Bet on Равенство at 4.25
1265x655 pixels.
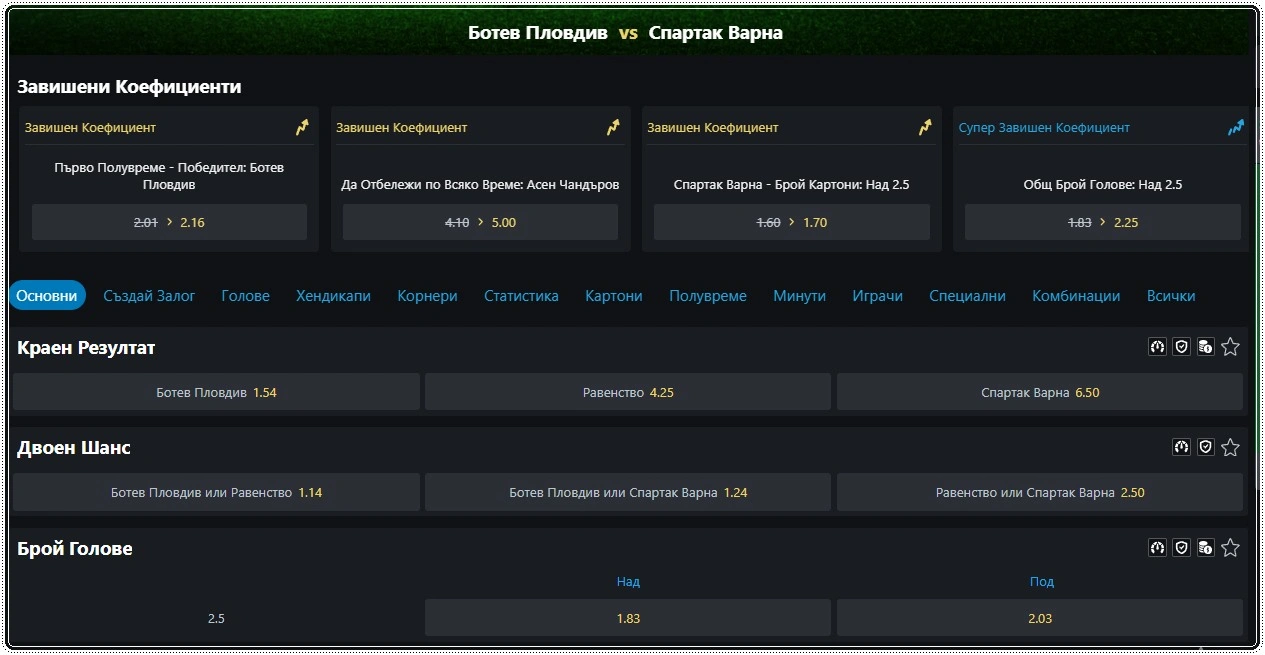[x=628, y=392]
